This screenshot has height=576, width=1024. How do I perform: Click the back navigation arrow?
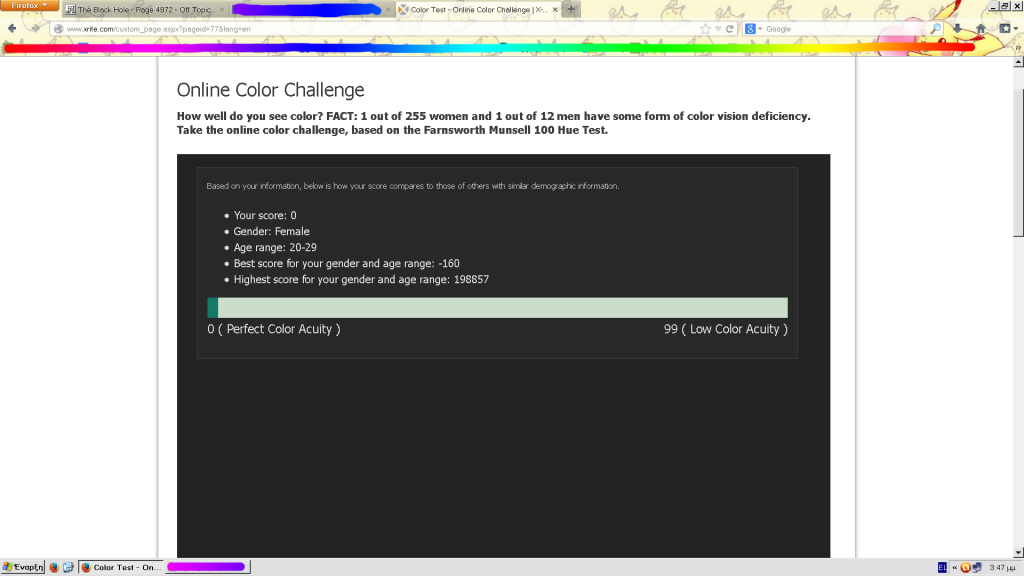[x=10, y=28]
